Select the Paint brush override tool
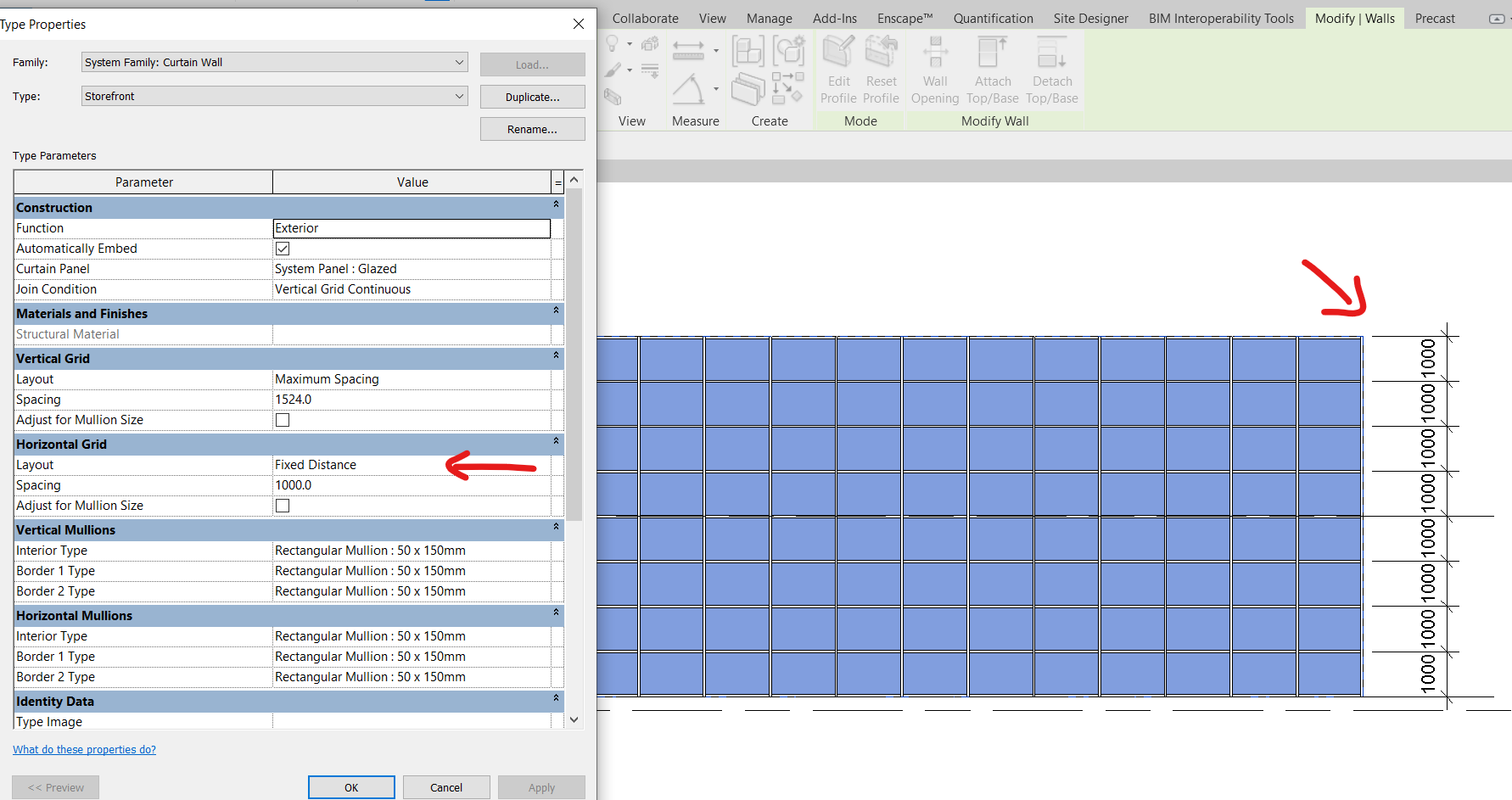 pyautogui.click(x=612, y=70)
